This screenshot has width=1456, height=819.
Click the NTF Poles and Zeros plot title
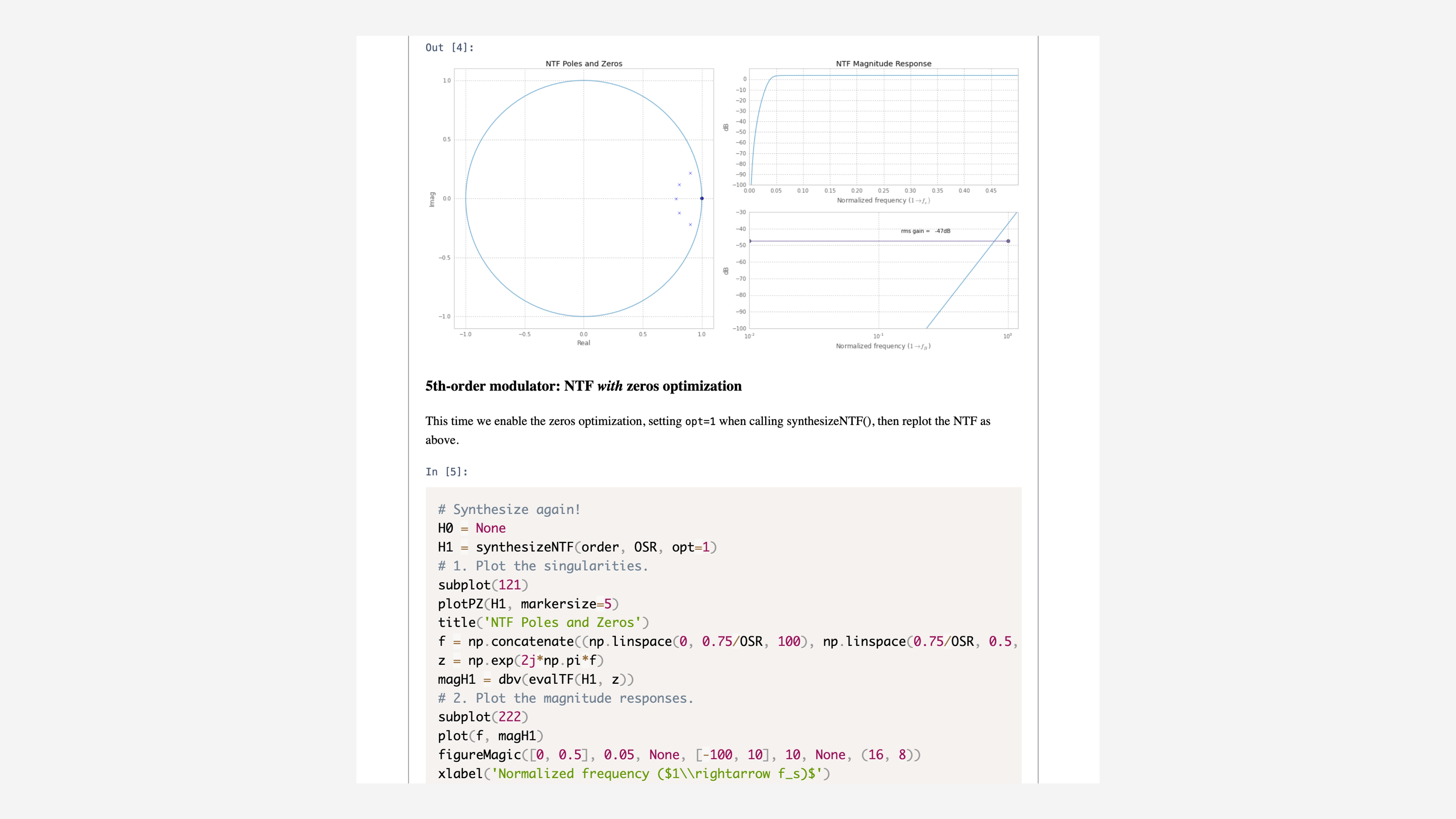(x=583, y=63)
